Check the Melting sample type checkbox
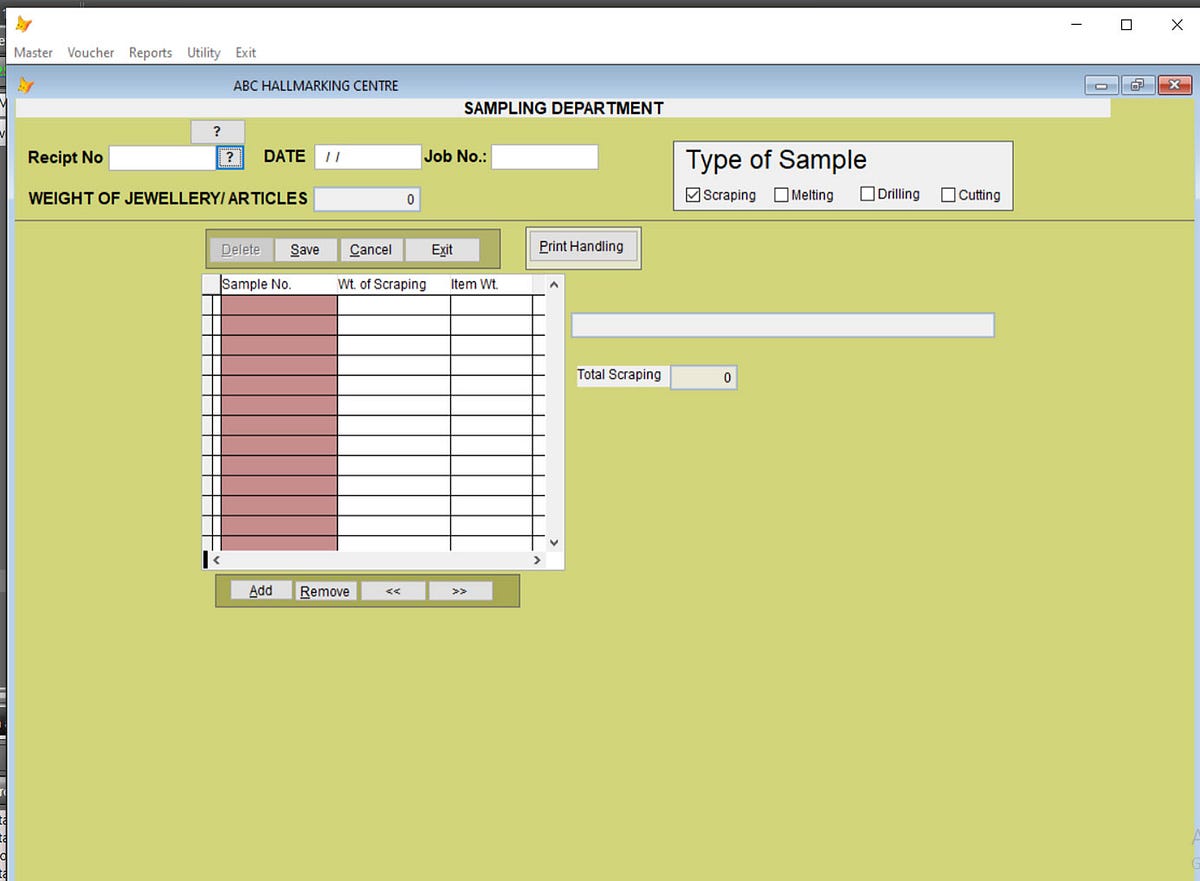The height and width of the screenshot is (881, 1200). [x=781, y=195]
